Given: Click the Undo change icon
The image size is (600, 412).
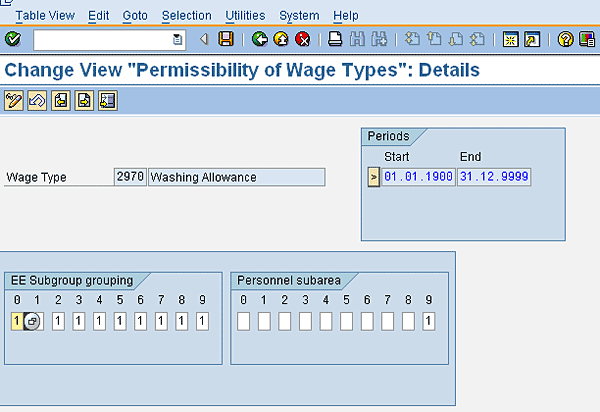Looking at the screenshot, I should (x=37, y=101).
